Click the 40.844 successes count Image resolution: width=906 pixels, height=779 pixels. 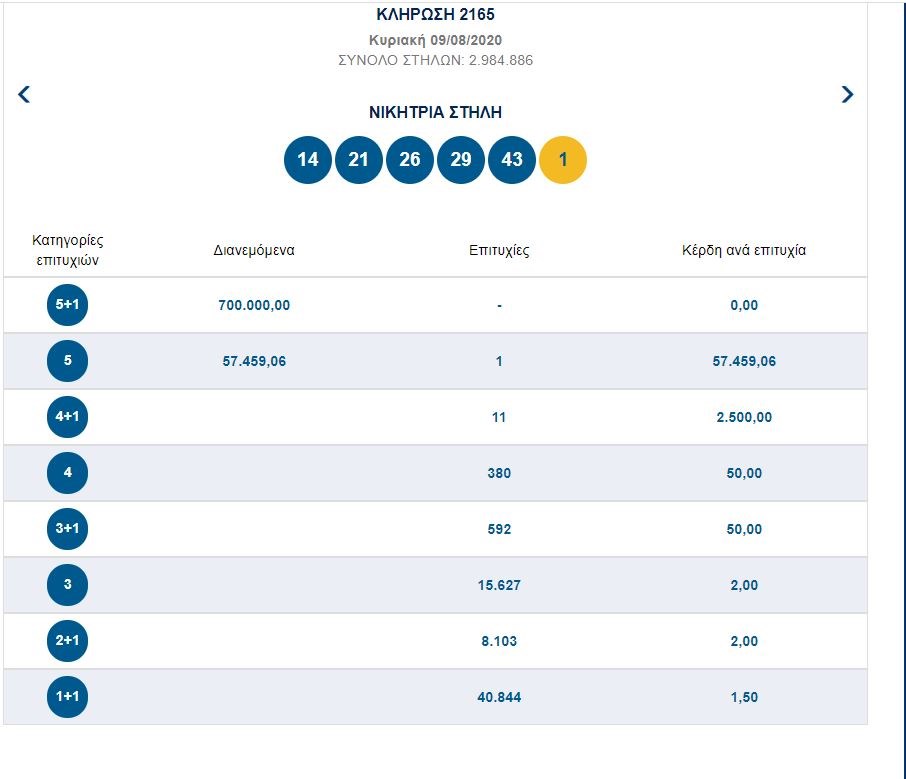pyautogui.click(x=499, y=697)
